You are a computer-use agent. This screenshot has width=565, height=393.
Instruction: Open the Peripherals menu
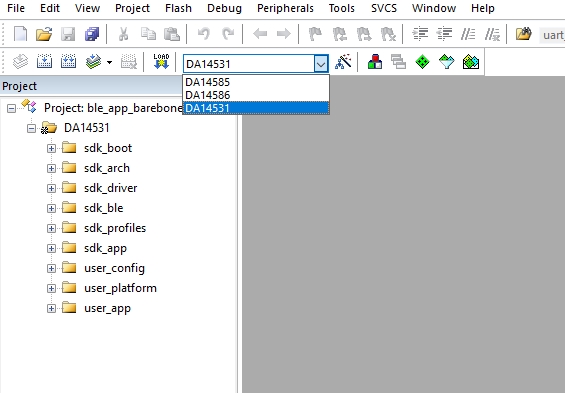pos(285,8)
